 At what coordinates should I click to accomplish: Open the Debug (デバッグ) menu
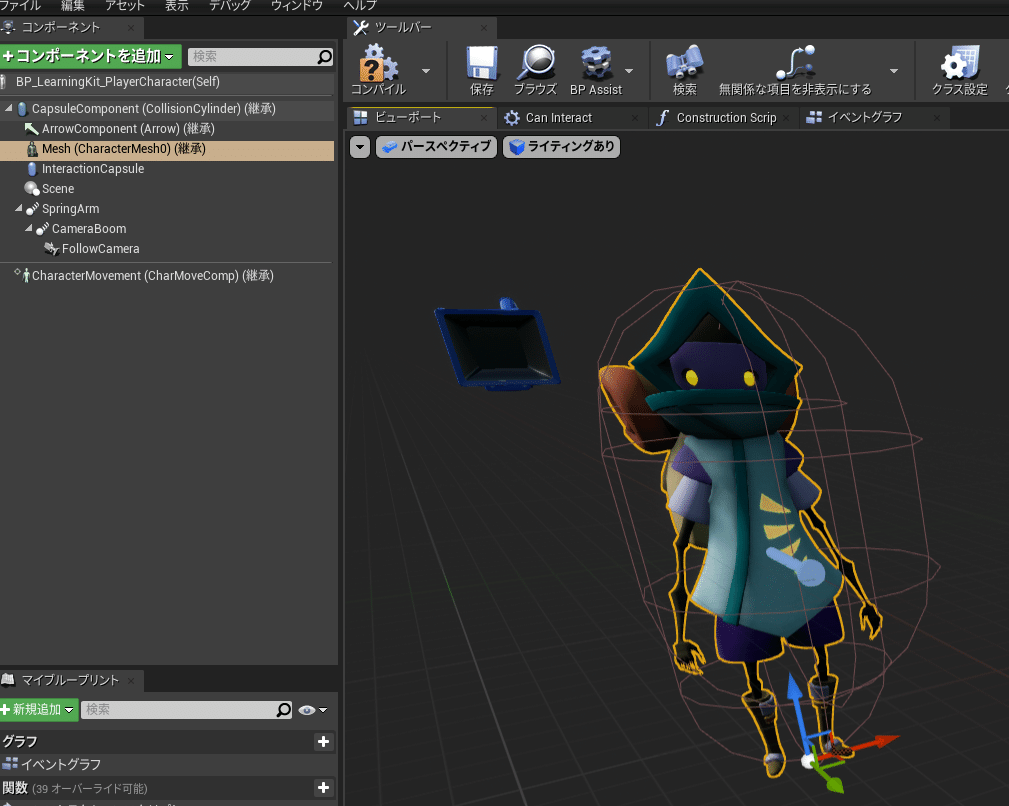230,5
